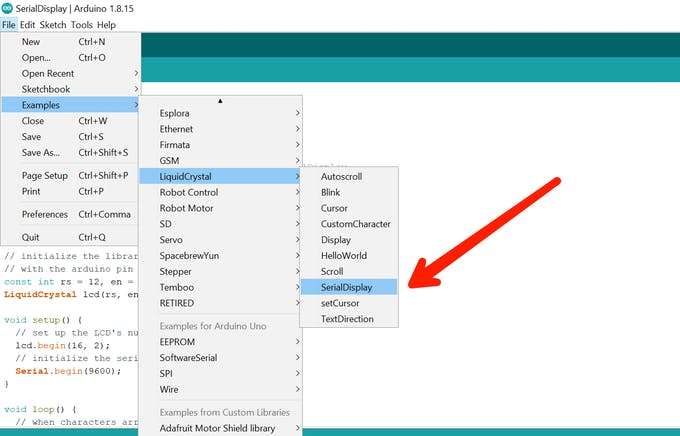Select the CustomCharacter example
Image resolution: width=680 pixels, height=436 pixels.
coord(349,224)
